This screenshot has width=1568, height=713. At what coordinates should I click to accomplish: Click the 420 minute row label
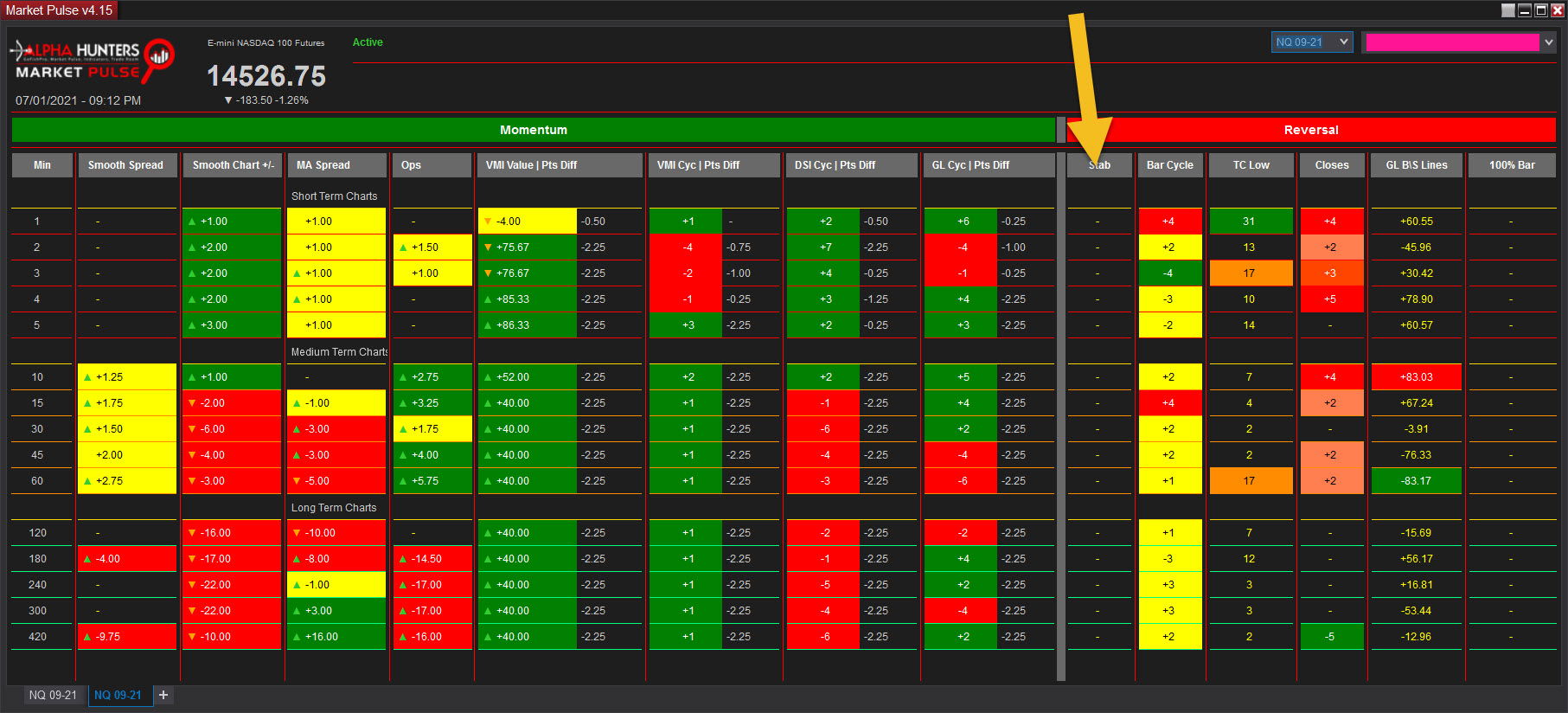pyautogui.click(x=37, y=637)
